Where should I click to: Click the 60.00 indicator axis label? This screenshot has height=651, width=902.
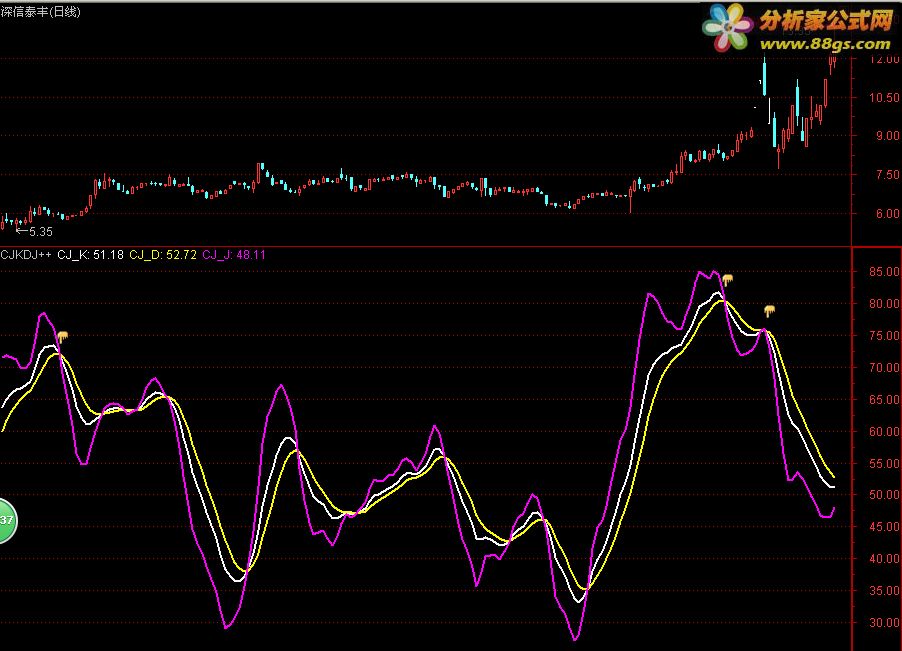pyautogui.click(x=884, y=431)
